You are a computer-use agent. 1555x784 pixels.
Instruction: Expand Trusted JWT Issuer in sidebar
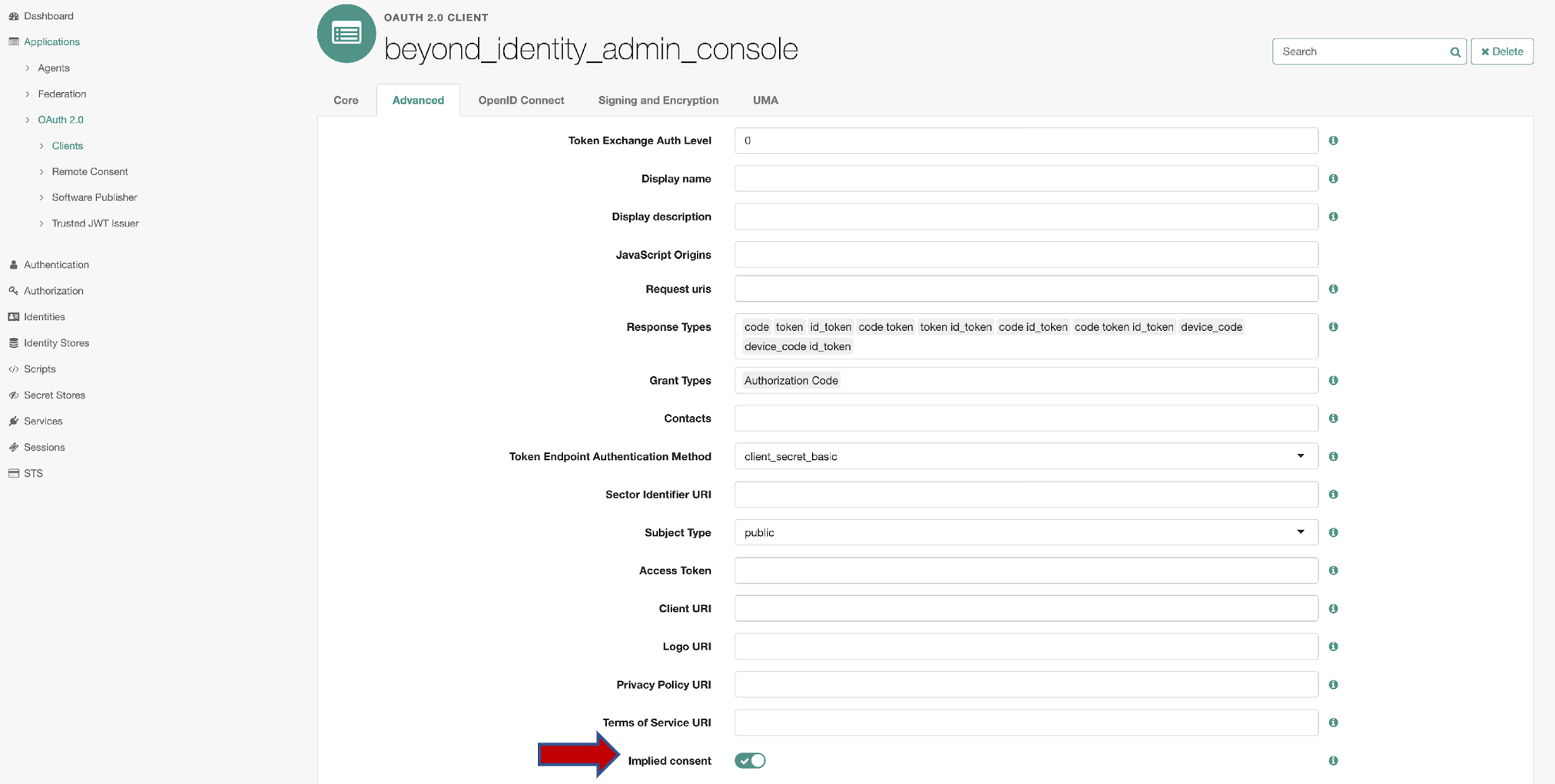click(x=41, y=224)
